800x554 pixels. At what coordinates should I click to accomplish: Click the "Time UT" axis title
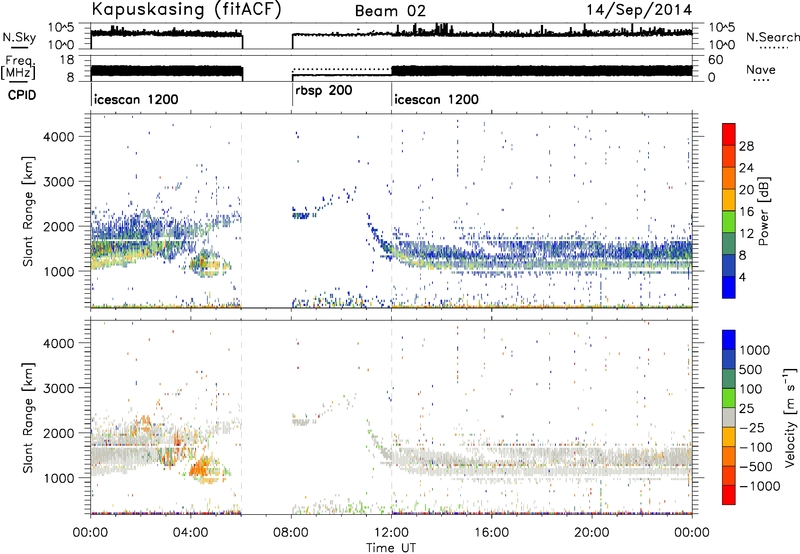tap(391, 548)
